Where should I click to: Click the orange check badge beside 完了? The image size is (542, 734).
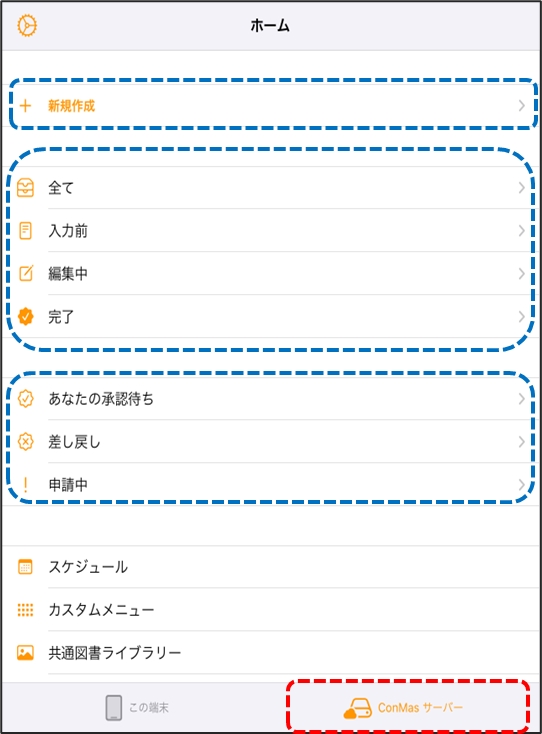click(x=26, y=316)
